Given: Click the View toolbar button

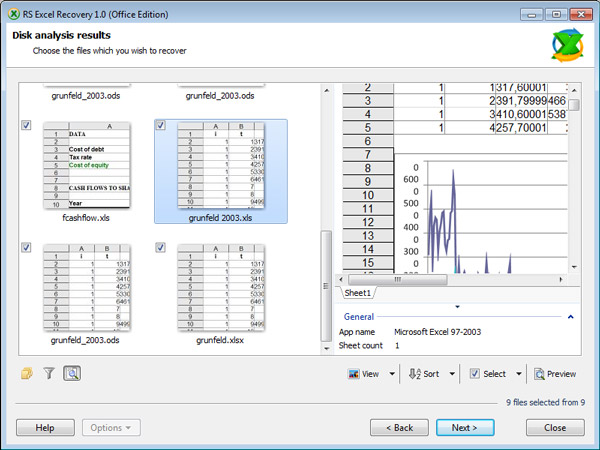Looking at the screenshot, I should point(364,374).
